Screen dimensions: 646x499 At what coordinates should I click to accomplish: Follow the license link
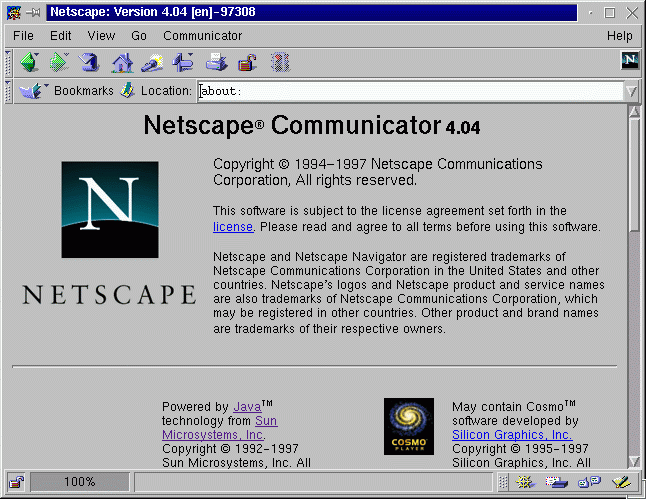pyautogui.click(x=232, y=227)
